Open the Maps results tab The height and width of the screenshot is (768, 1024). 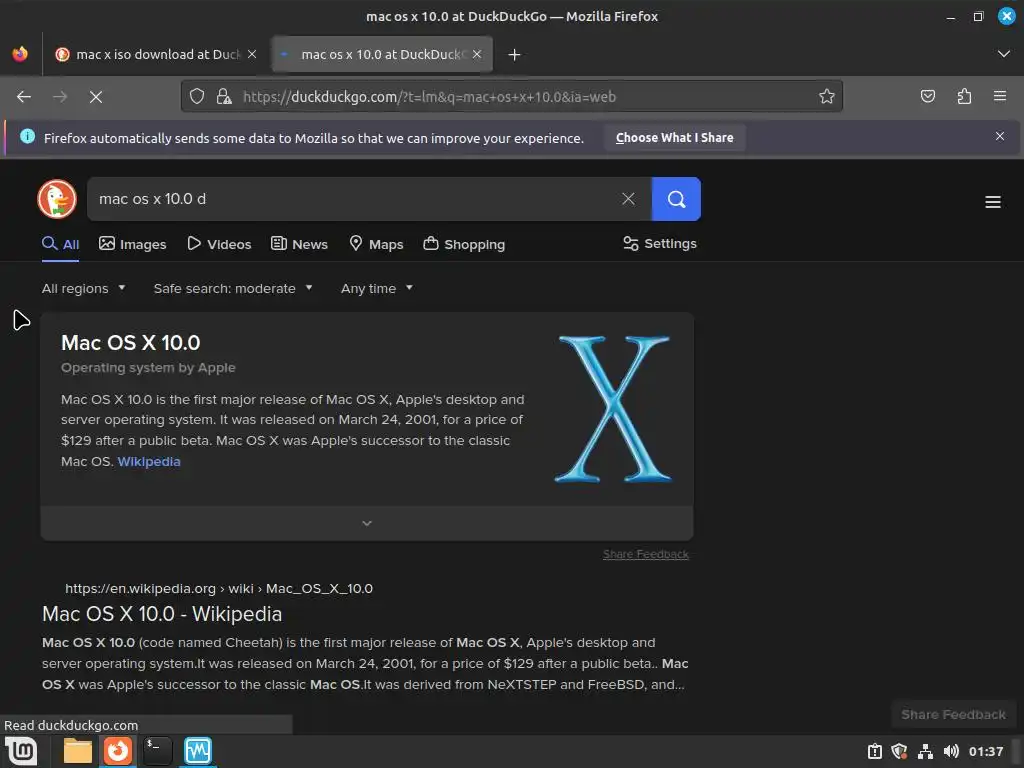tap(376, 244)
